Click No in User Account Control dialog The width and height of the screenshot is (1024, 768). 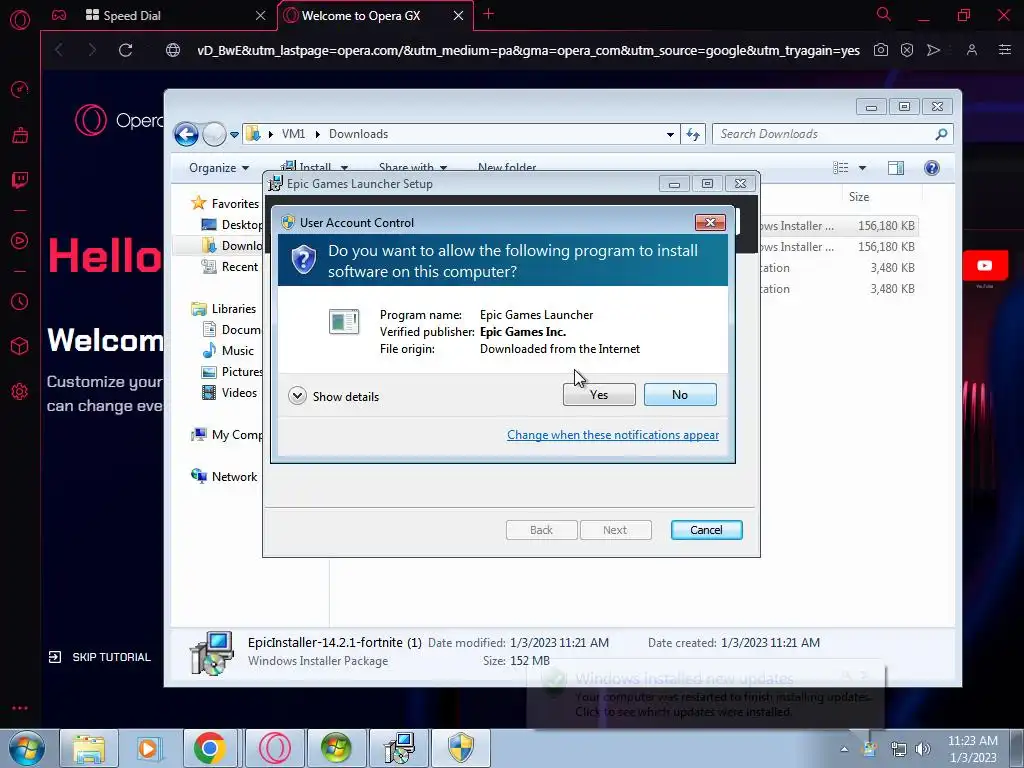[680, 394]
